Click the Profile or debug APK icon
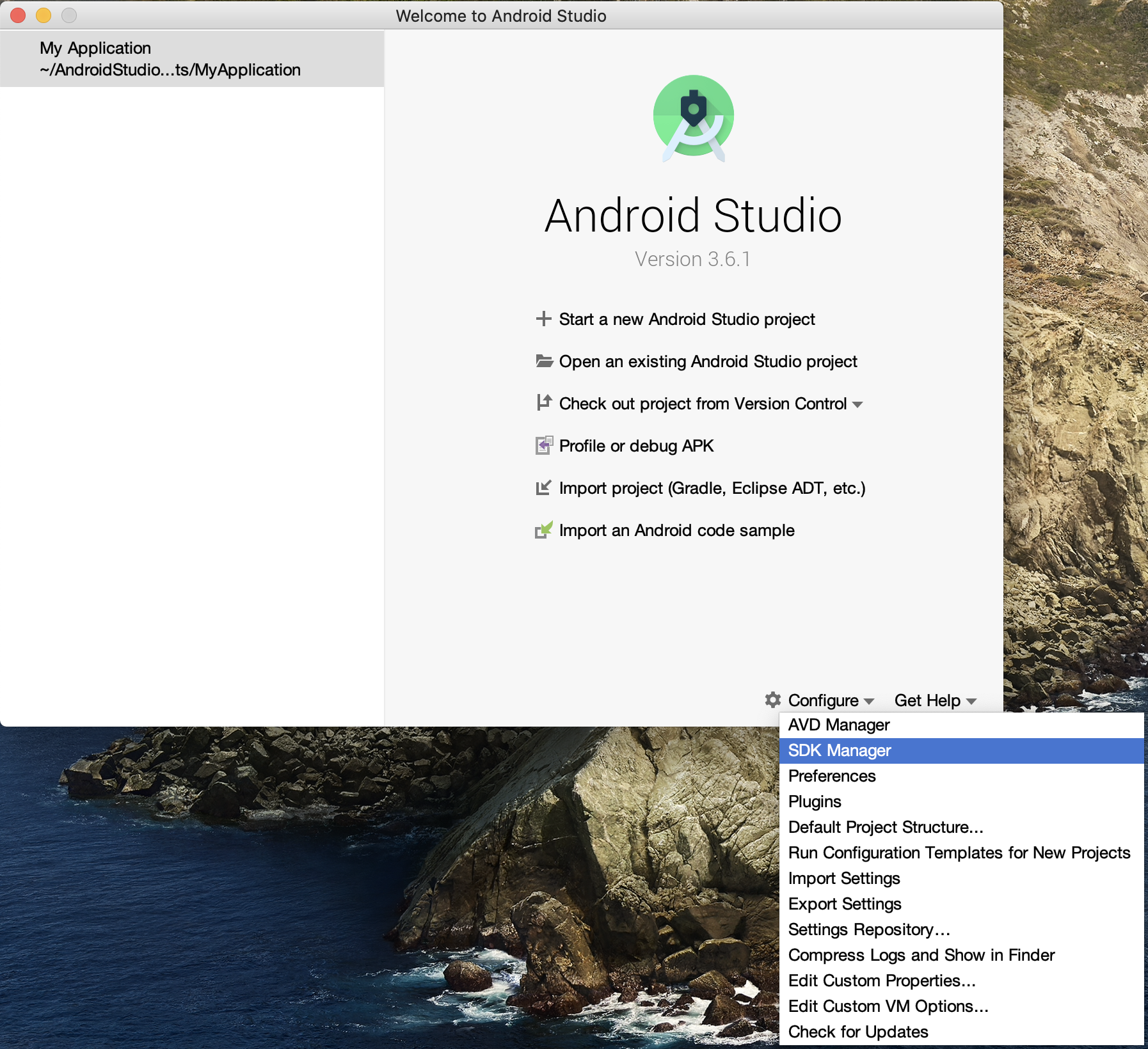Screen dimensions: 1148x1049 (x=544, y=445)
